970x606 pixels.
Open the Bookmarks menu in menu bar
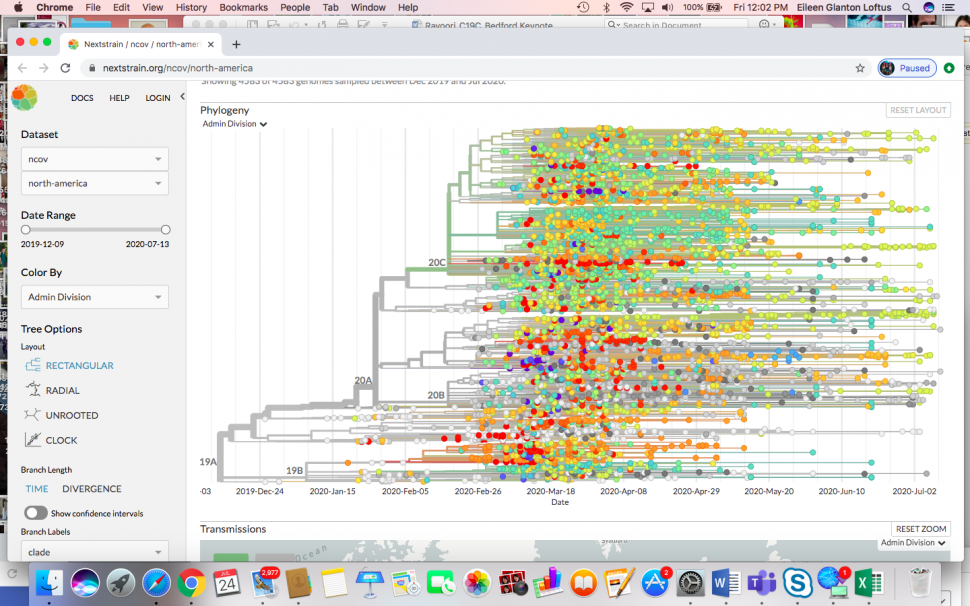(x=244, y=7)
